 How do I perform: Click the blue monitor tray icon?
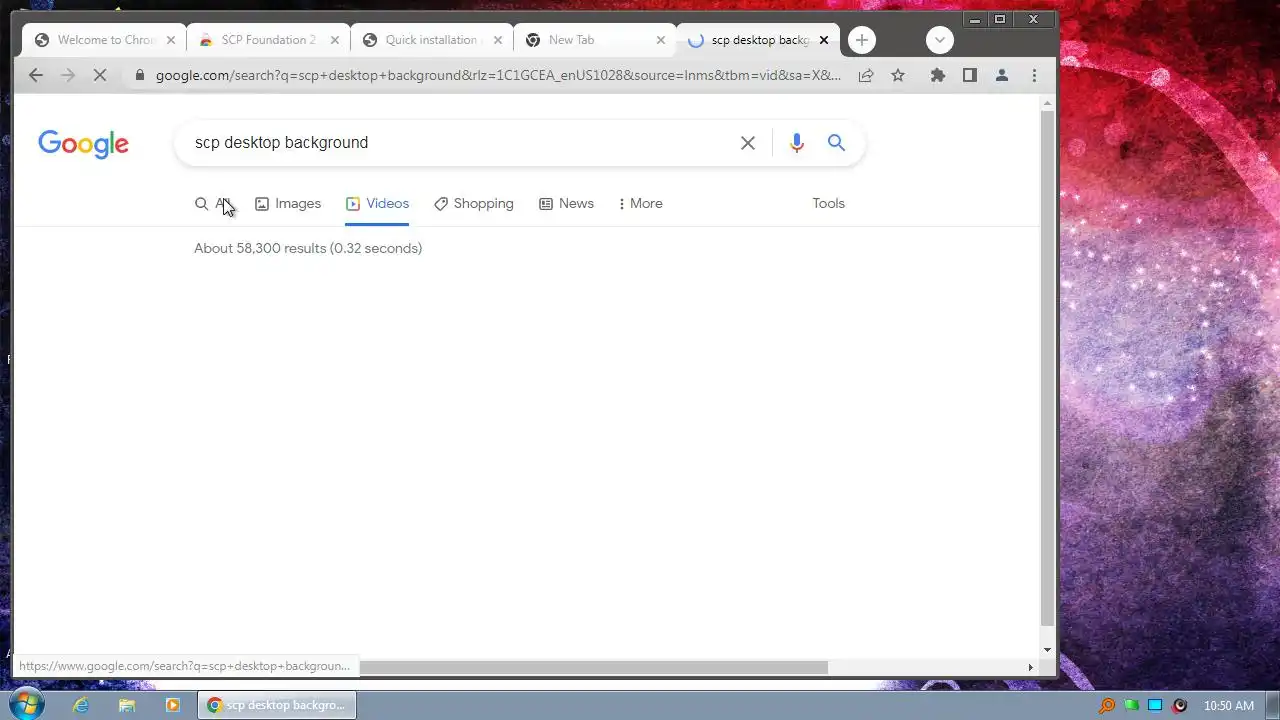(x=1155, y=706)
